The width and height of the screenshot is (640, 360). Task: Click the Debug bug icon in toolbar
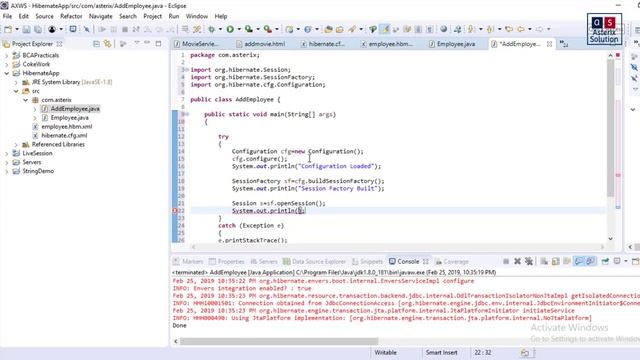211,29
